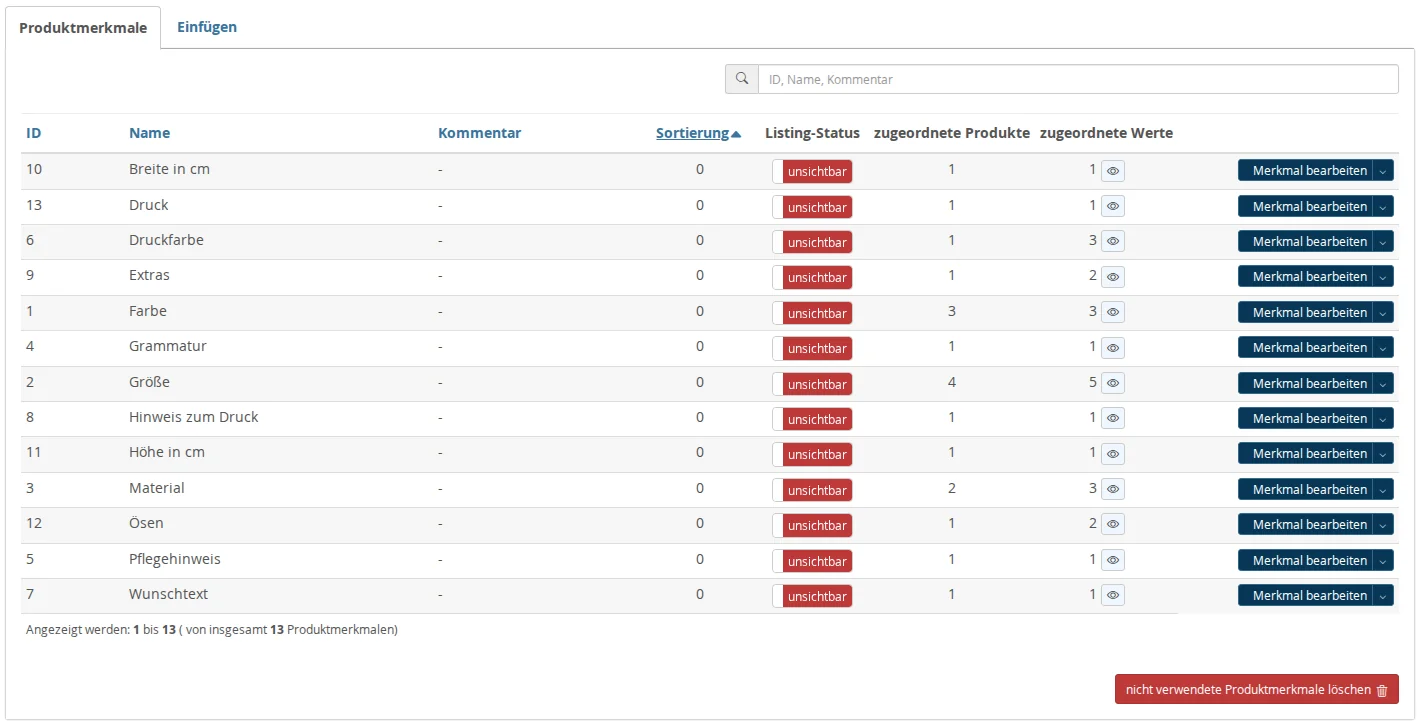Image resolution: width=1420 pixels, height=725 pixels.
Task: View assigned values for Material
Action: tap(1113, 489)
